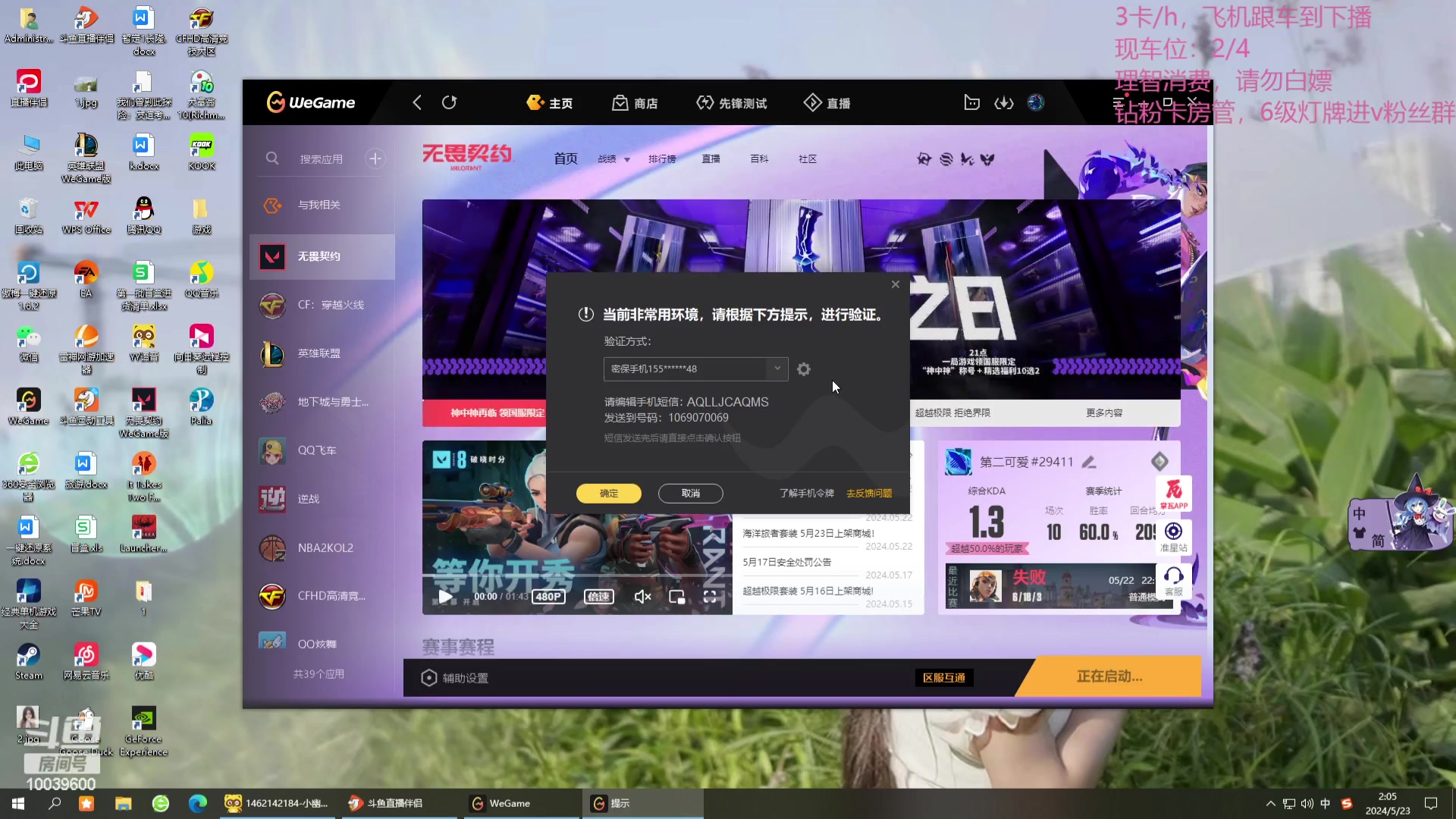Open the 直播 tab in top bar
Screen dimensions: 1456x819
[827, 102]
